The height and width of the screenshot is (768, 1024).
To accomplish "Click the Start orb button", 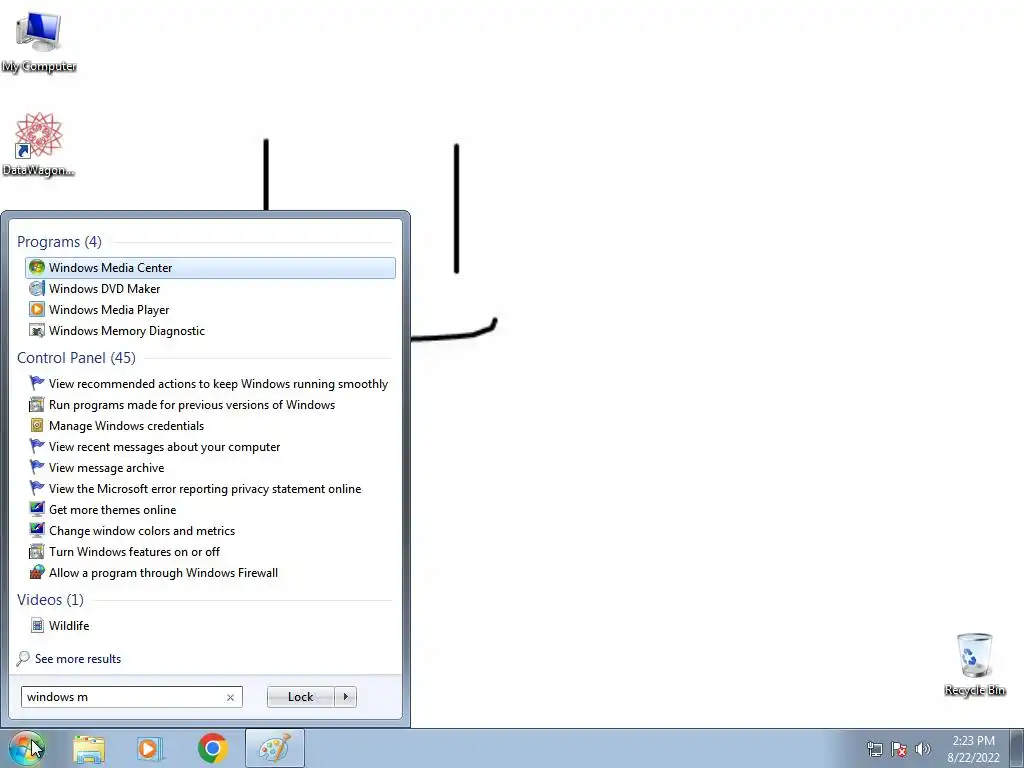I will coord(26,748).
